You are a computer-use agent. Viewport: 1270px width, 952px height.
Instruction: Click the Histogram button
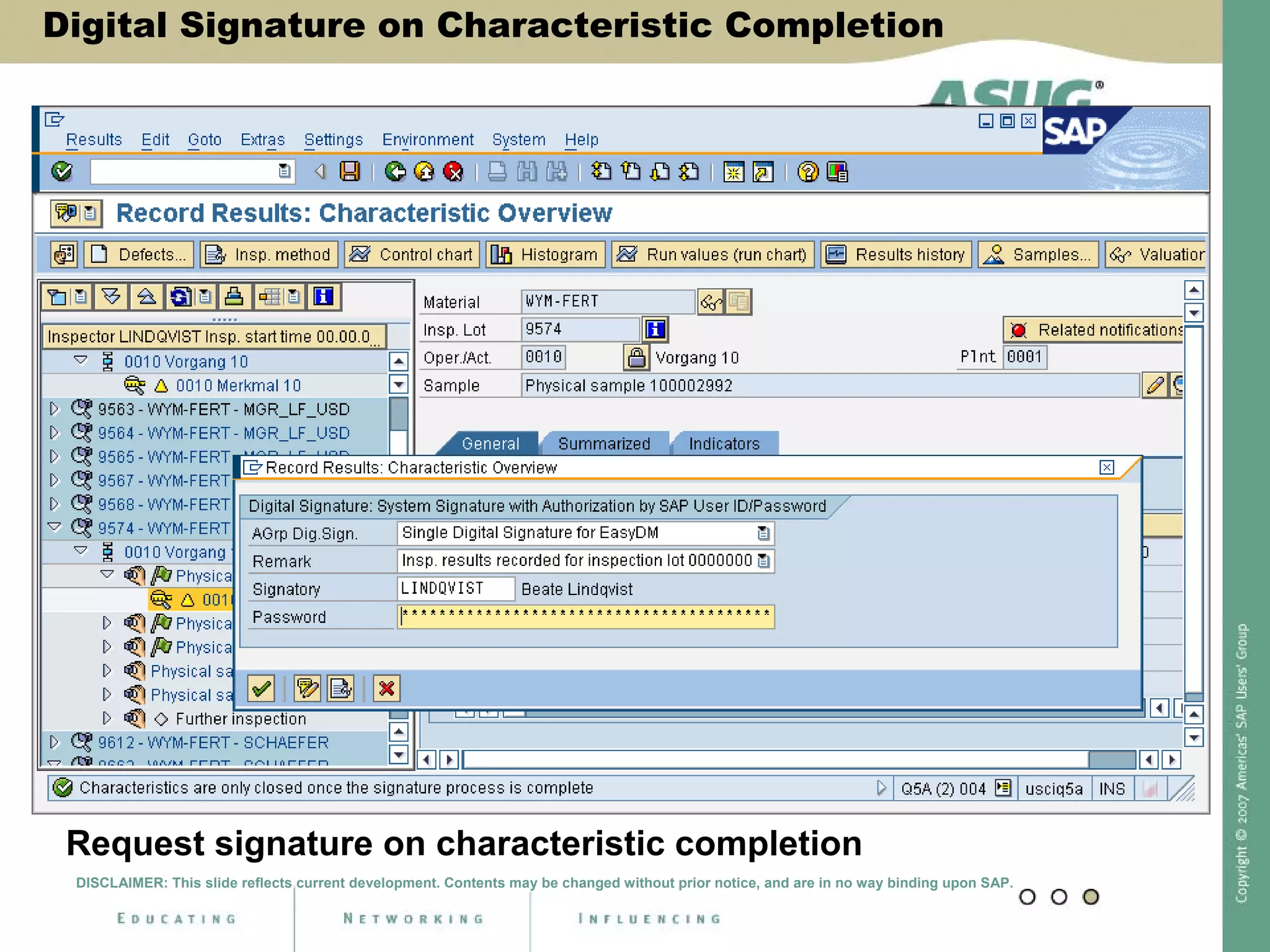coord(546,255)
